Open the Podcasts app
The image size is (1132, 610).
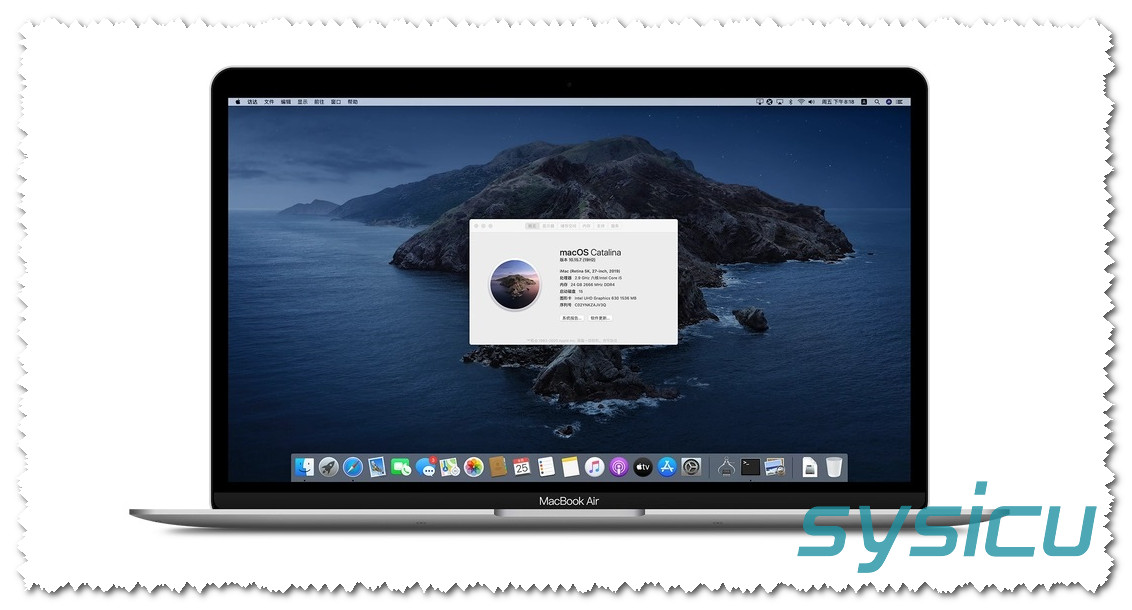coord(619,467)
